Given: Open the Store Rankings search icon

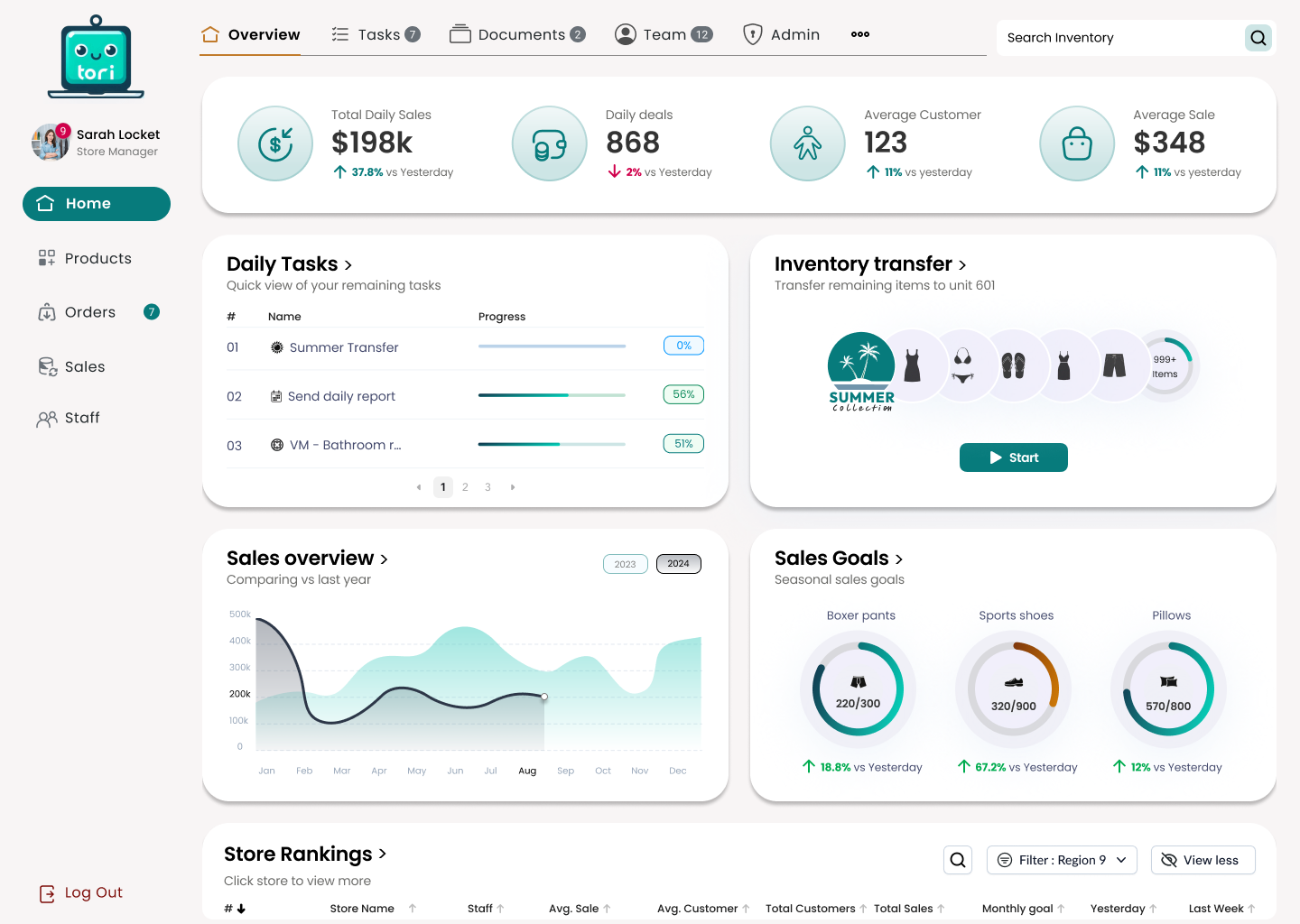Looking at the screenshot, I should coord(958,860).
